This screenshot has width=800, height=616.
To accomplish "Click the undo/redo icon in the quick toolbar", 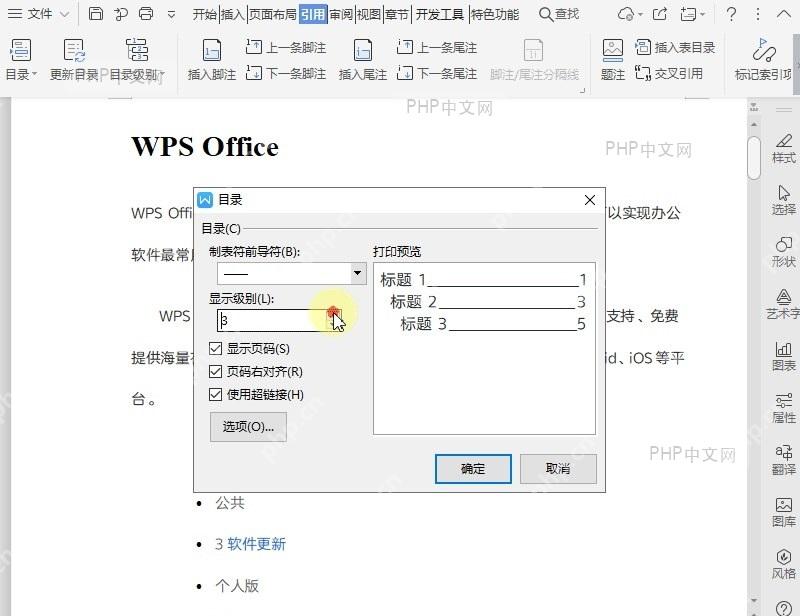I will tap(121, 14).
